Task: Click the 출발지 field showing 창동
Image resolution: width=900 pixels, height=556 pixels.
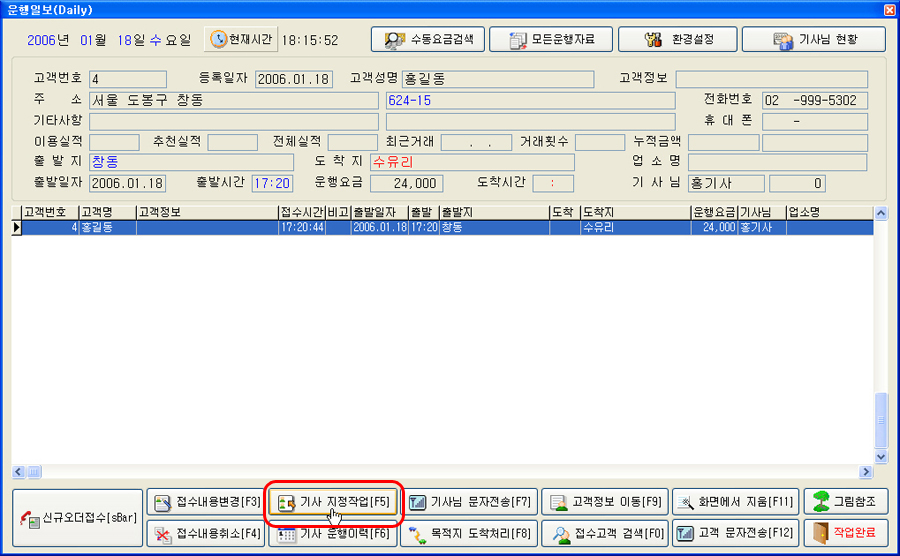Action: pyautogui.click(x=191, y=162)
